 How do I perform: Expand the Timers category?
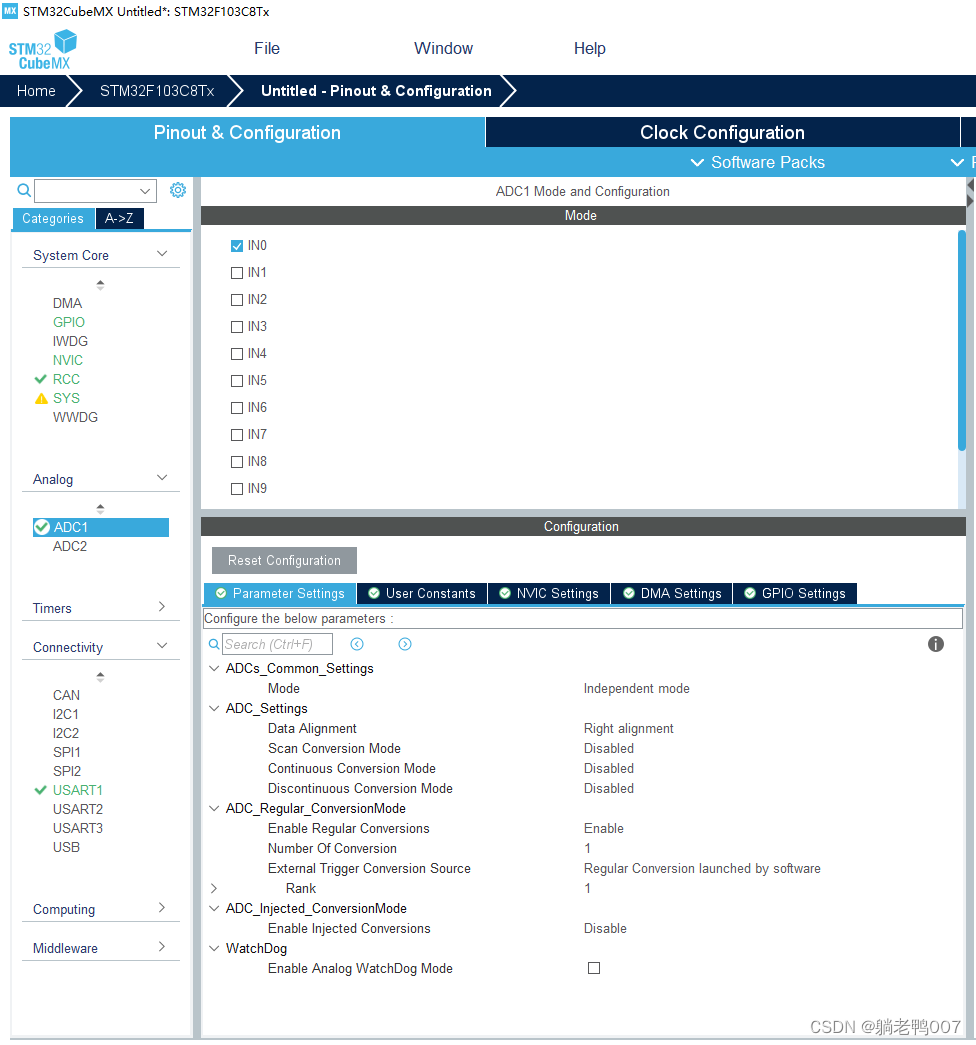[161, 606]
